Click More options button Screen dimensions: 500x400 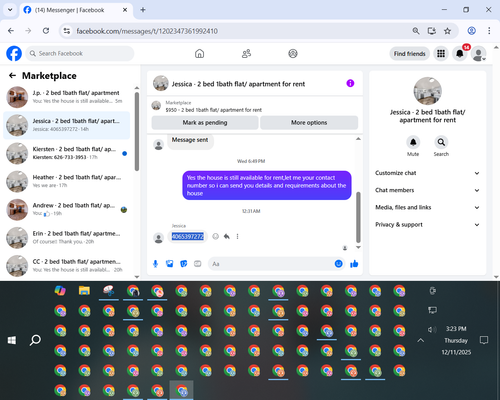coord(309,123)
